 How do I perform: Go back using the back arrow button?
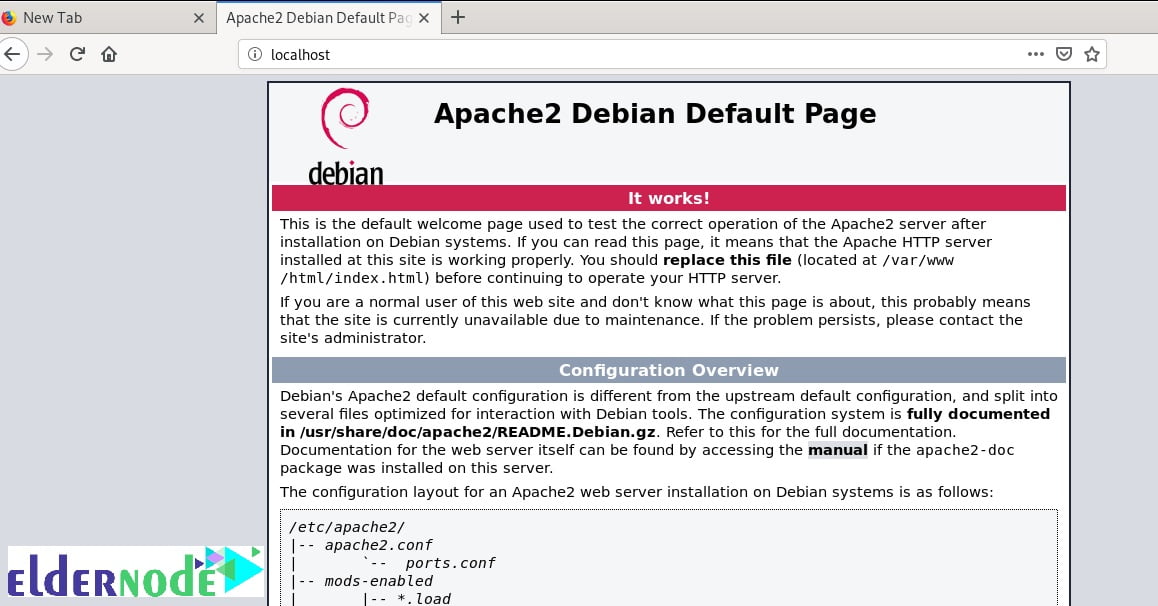click(x=12, y=54)
